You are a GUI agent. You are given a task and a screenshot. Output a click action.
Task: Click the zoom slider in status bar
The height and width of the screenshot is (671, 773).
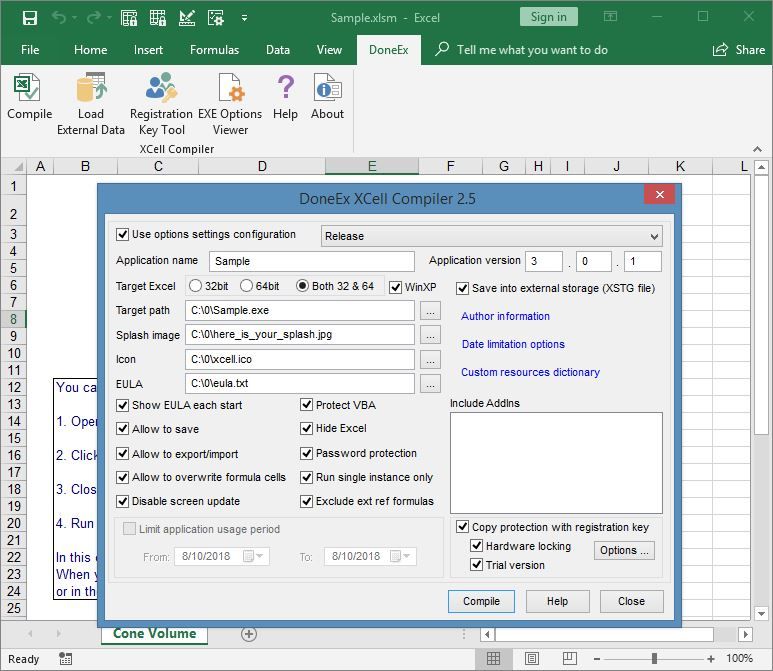654,659
